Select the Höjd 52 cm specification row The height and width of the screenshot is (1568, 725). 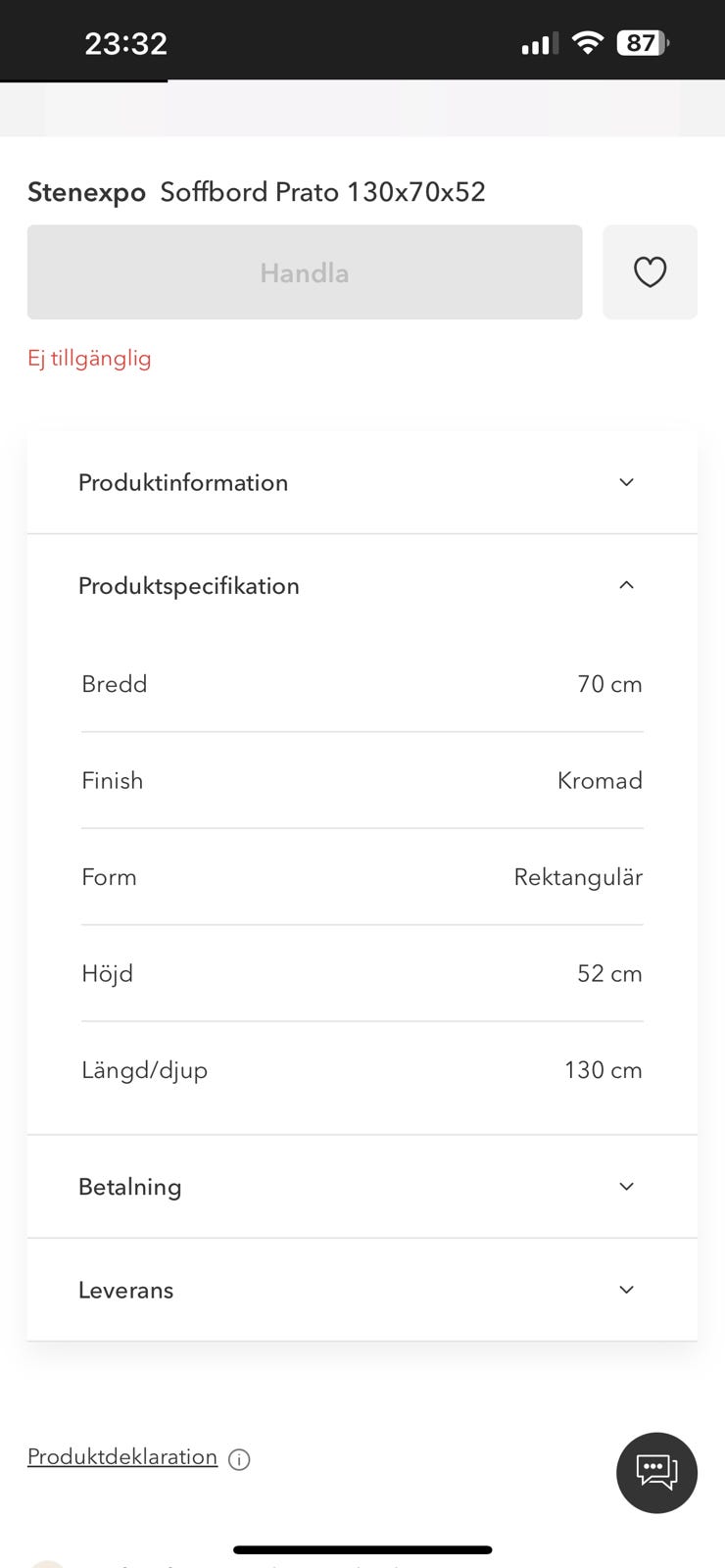pyautogui.click(x=362, y=973)
